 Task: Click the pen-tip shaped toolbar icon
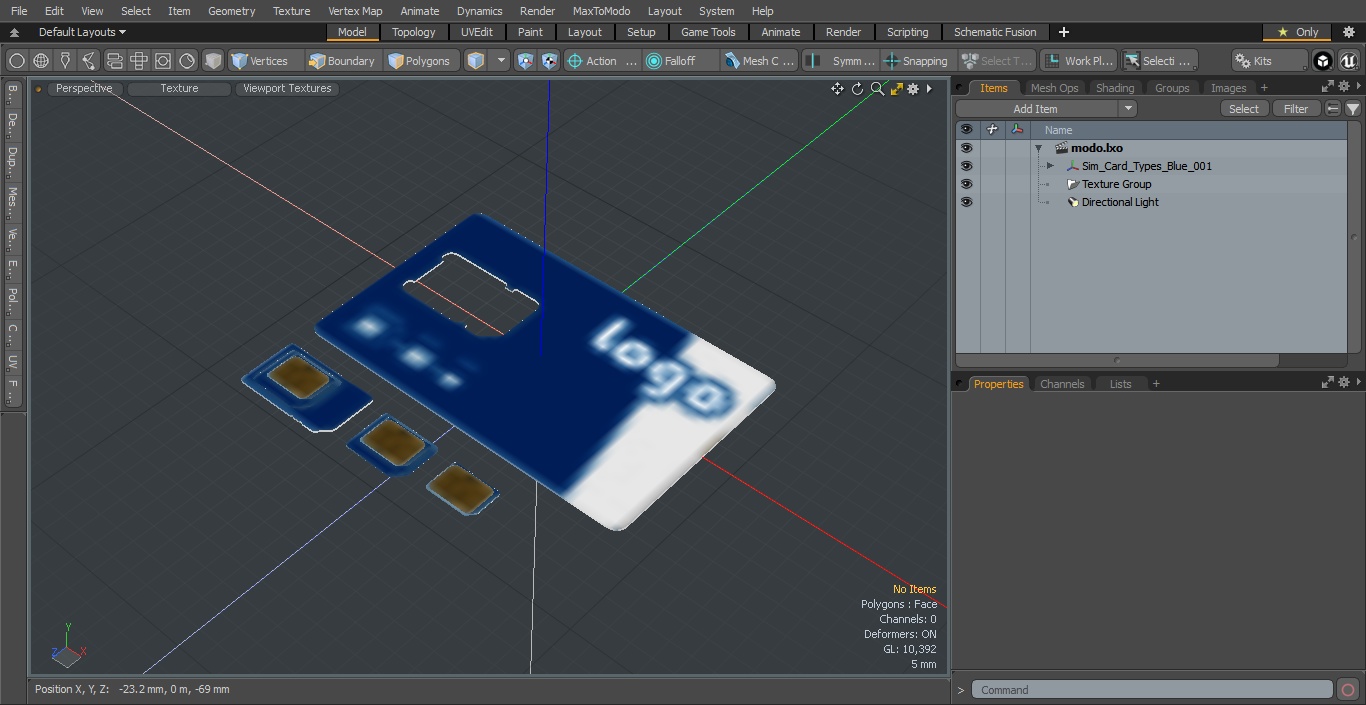[65, 61]
